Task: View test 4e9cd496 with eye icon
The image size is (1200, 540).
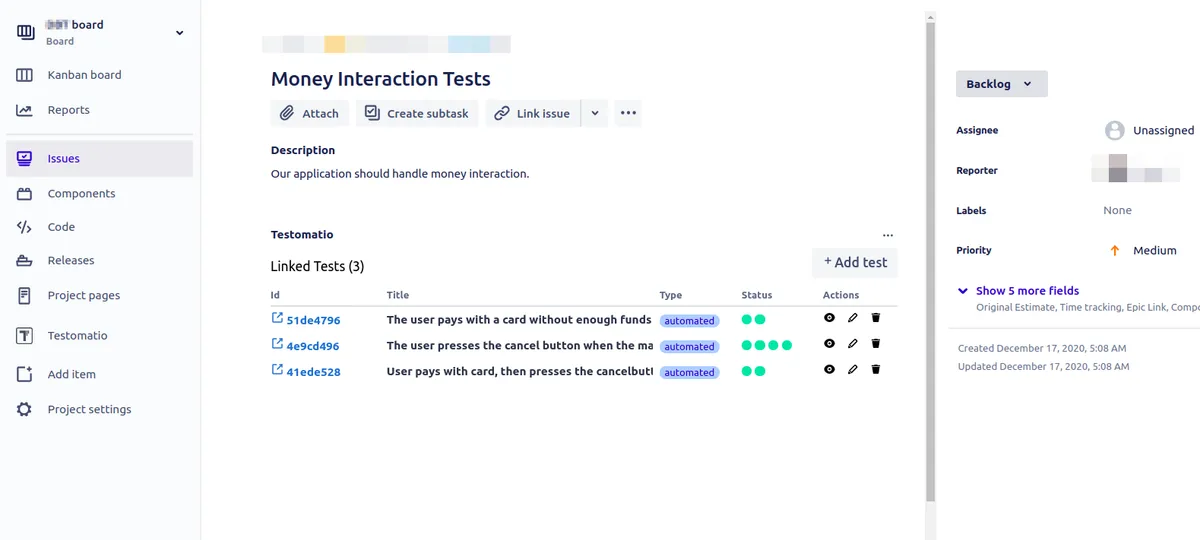Action: (x=829, y=343)
